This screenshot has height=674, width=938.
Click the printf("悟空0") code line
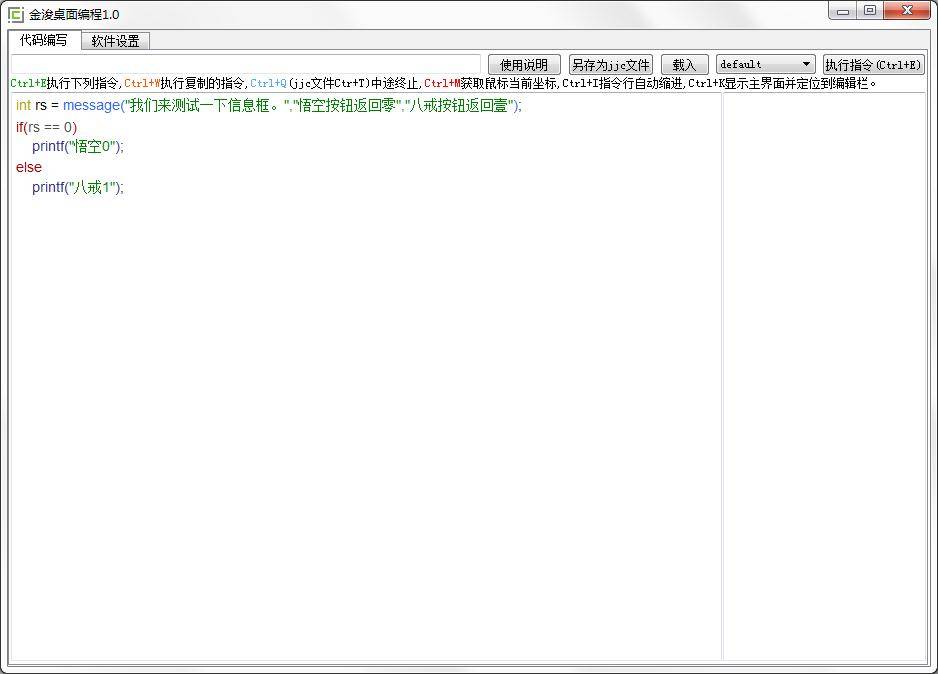(77, 147)
